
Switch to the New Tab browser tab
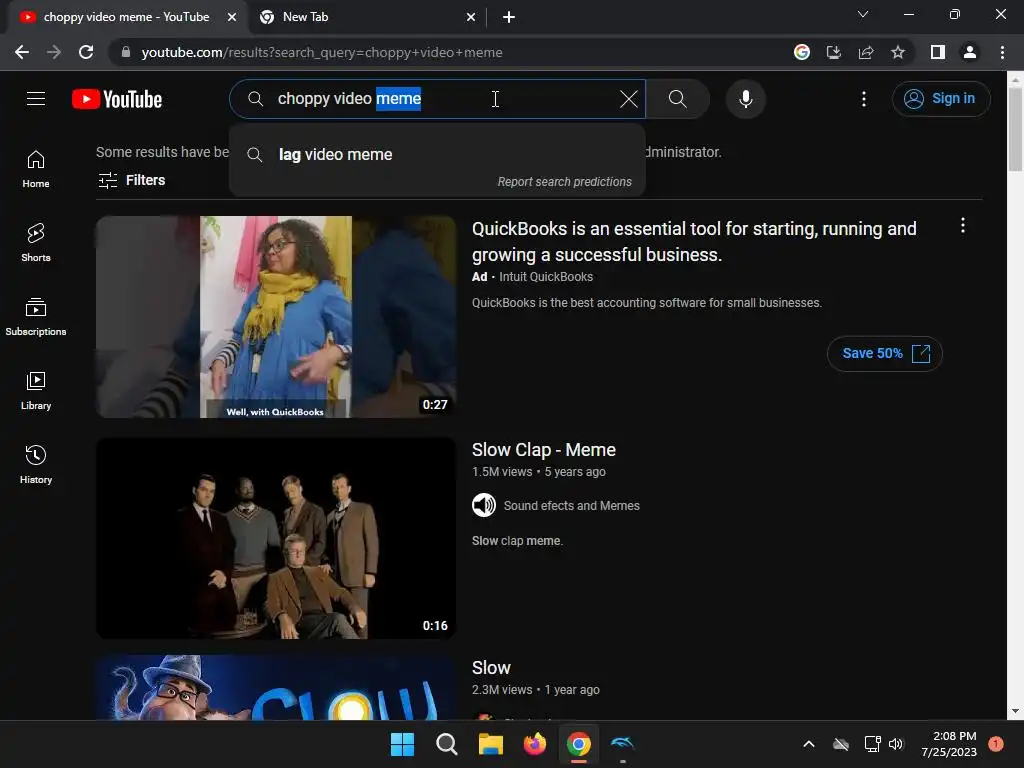click(366, 17)
